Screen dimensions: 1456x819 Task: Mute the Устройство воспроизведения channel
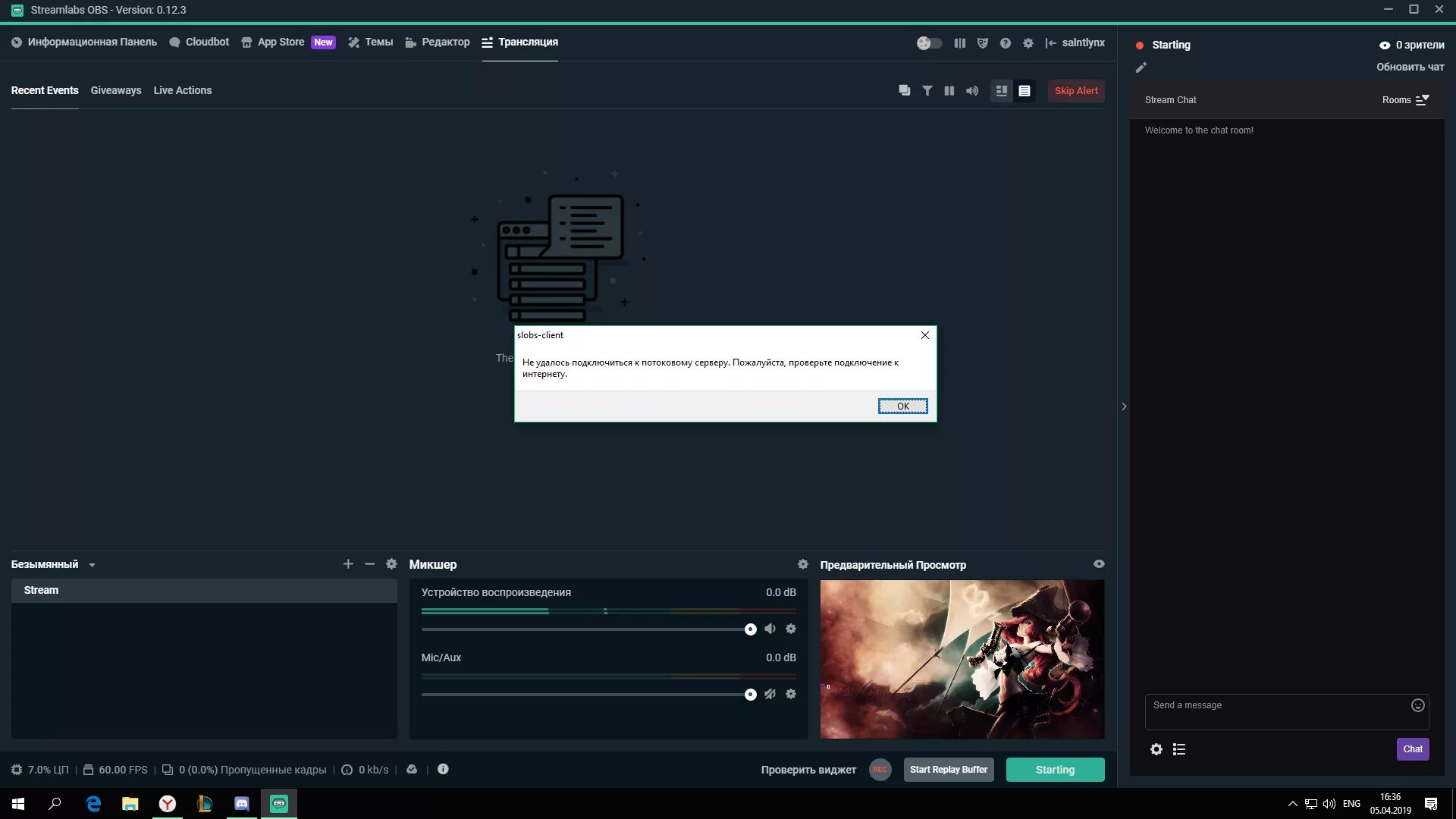(x=770, y=629)
